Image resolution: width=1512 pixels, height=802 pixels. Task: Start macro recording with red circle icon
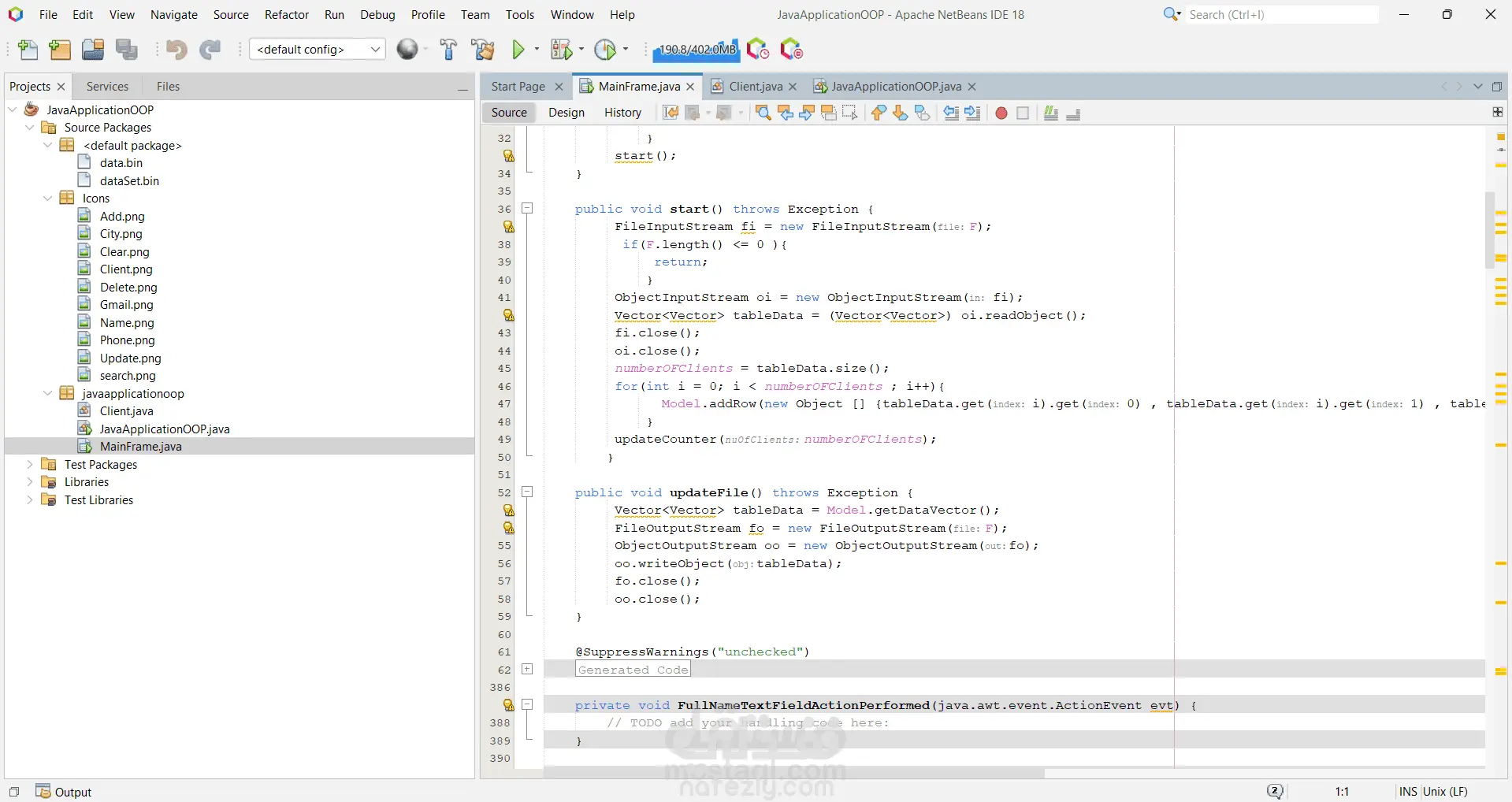(x=1001, y=113)
